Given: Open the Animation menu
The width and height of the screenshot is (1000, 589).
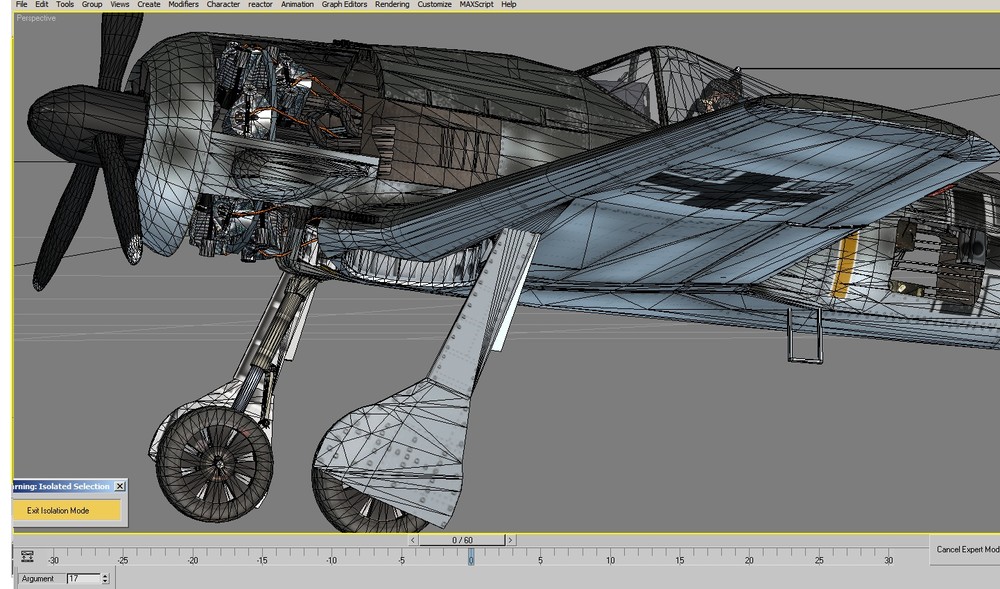Looking at the screenshot, I should (x=297, y=4).
